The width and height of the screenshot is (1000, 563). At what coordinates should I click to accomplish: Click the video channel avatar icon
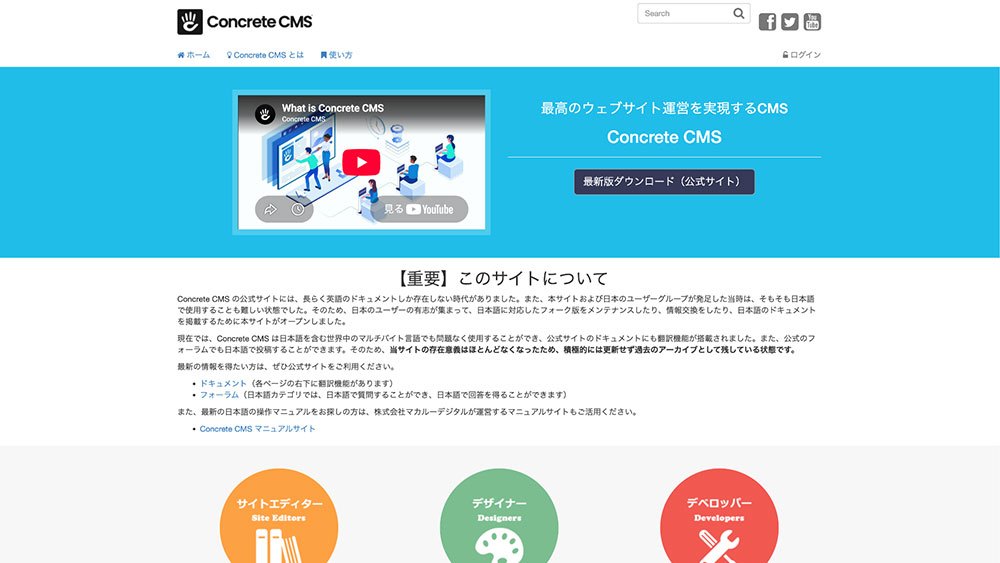pyautogui.click(x=265, y=114)
